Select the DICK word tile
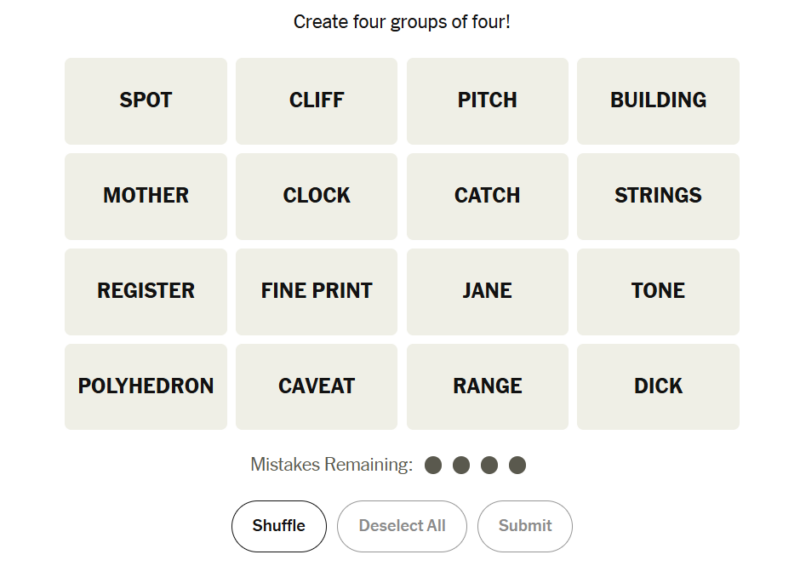Viewport: 800px width, 566px height. click(x=658, y=386)
